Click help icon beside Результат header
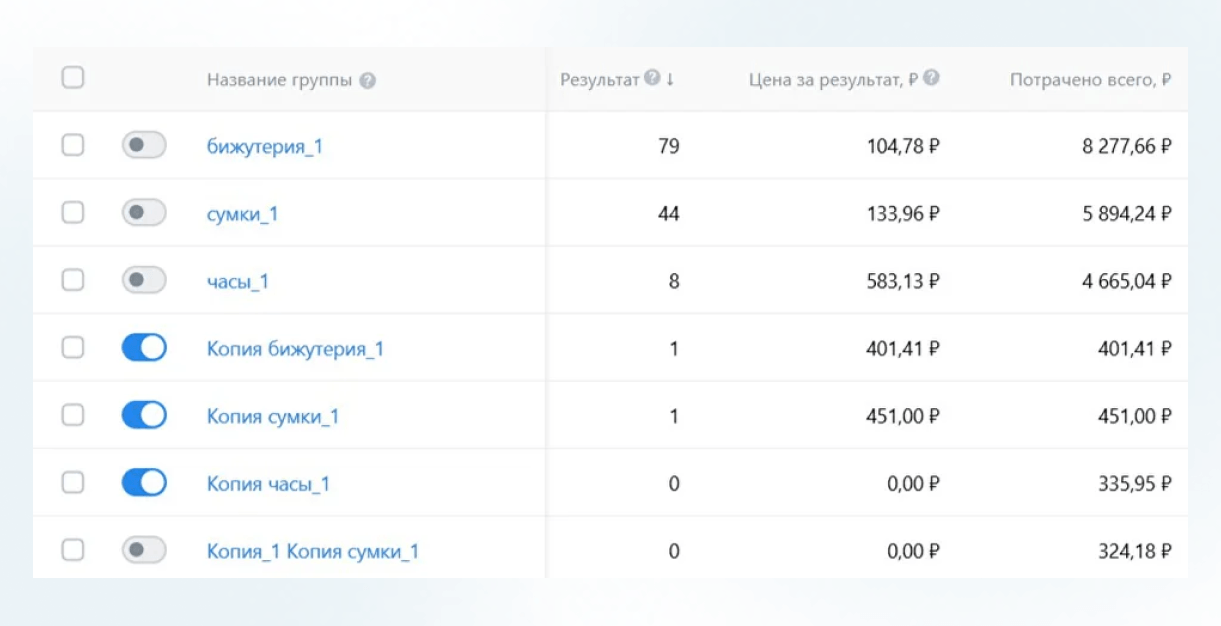1221x626 pixels. (x=652, y=78)
